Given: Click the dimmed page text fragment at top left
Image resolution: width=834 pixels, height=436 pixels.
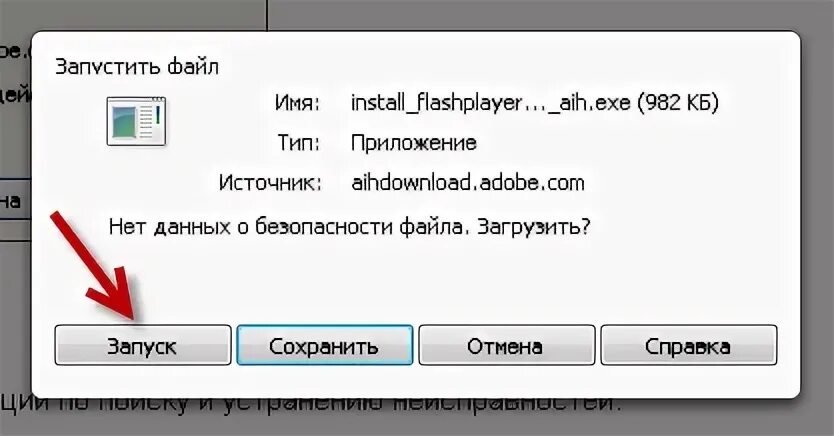Looking at the screenshot, I should [x=15, y=52].
